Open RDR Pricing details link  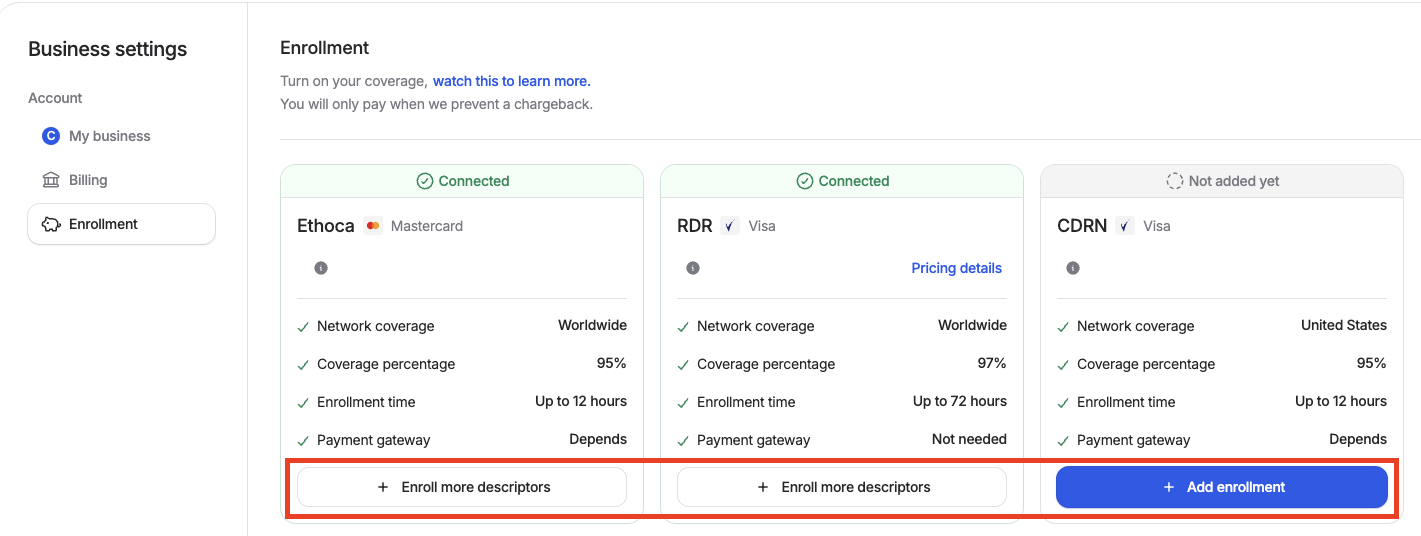(x=956, y=268)
